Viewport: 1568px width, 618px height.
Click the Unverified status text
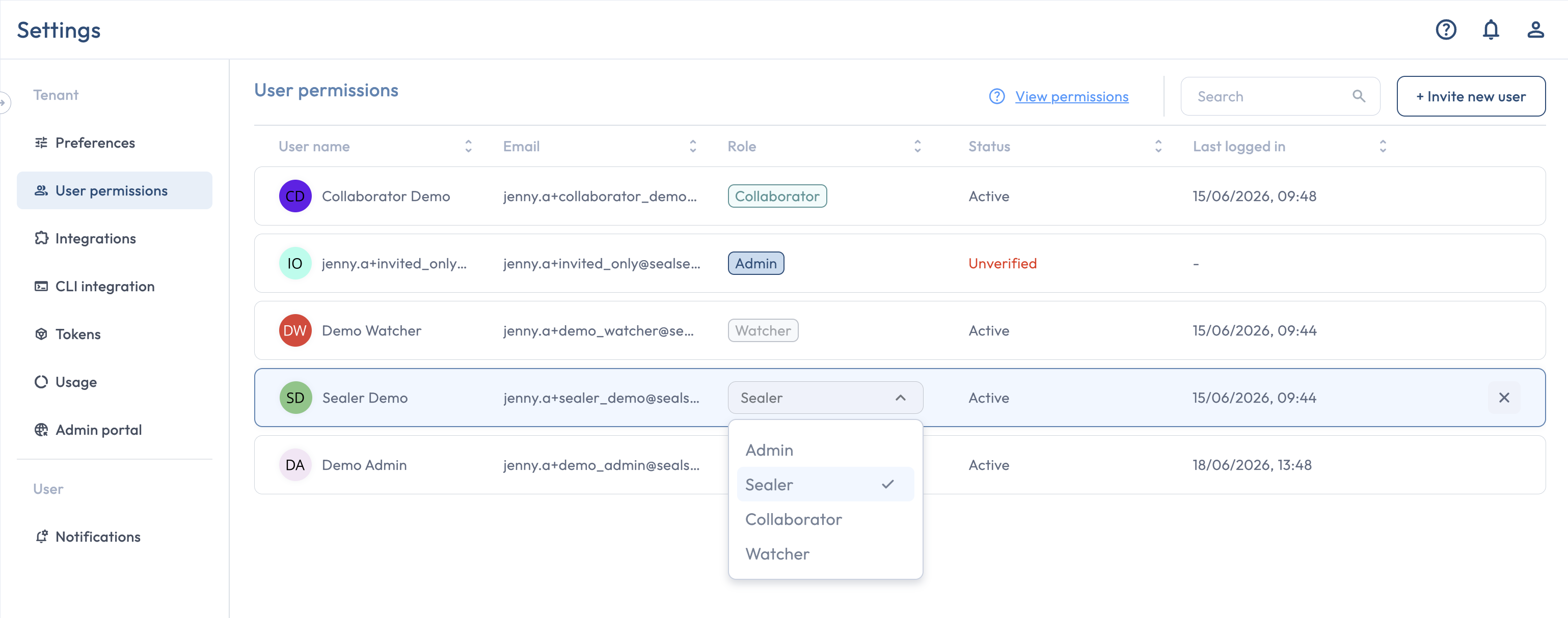(1002, 263)
